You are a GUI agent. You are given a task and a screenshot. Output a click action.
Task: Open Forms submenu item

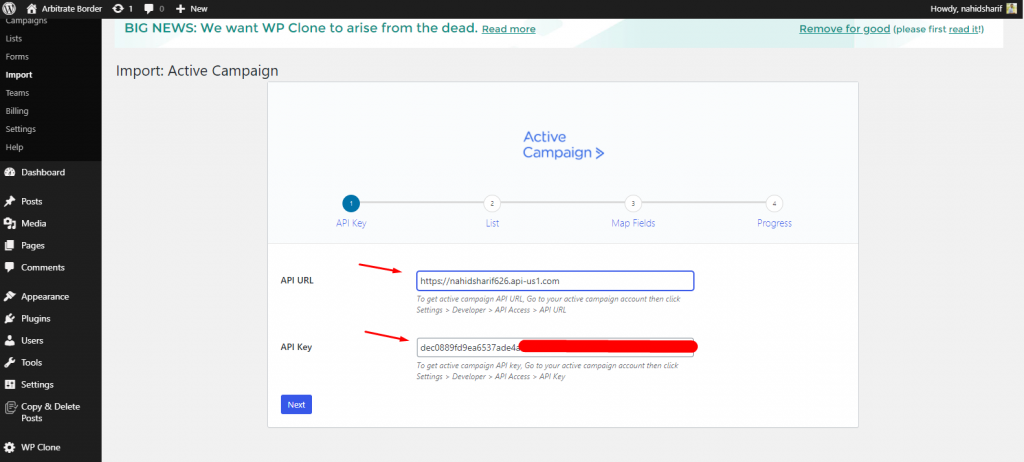(17, 57)
